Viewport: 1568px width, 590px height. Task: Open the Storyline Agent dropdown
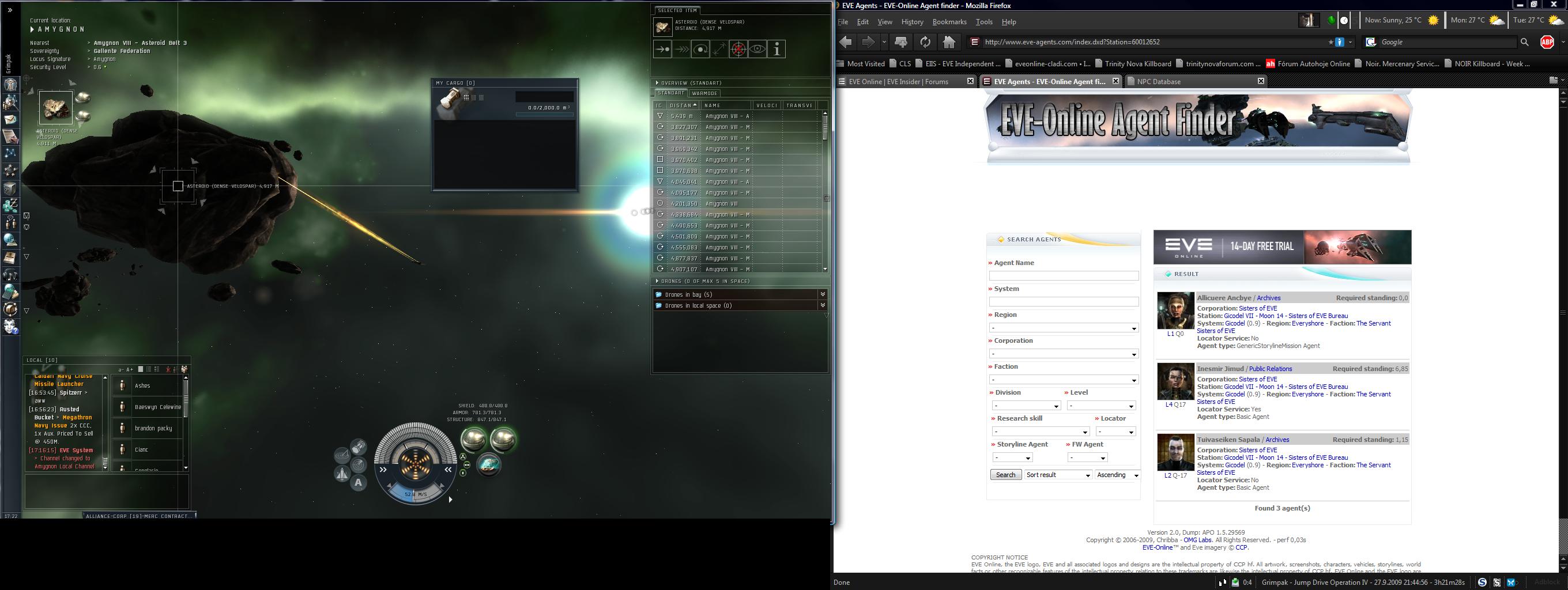(x=1012, y=457)
